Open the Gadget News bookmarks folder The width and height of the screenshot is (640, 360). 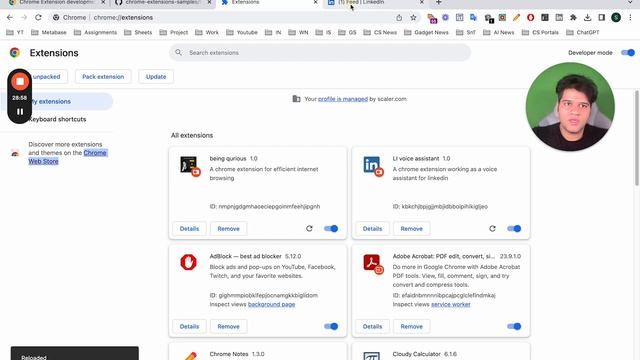(426, 32)
